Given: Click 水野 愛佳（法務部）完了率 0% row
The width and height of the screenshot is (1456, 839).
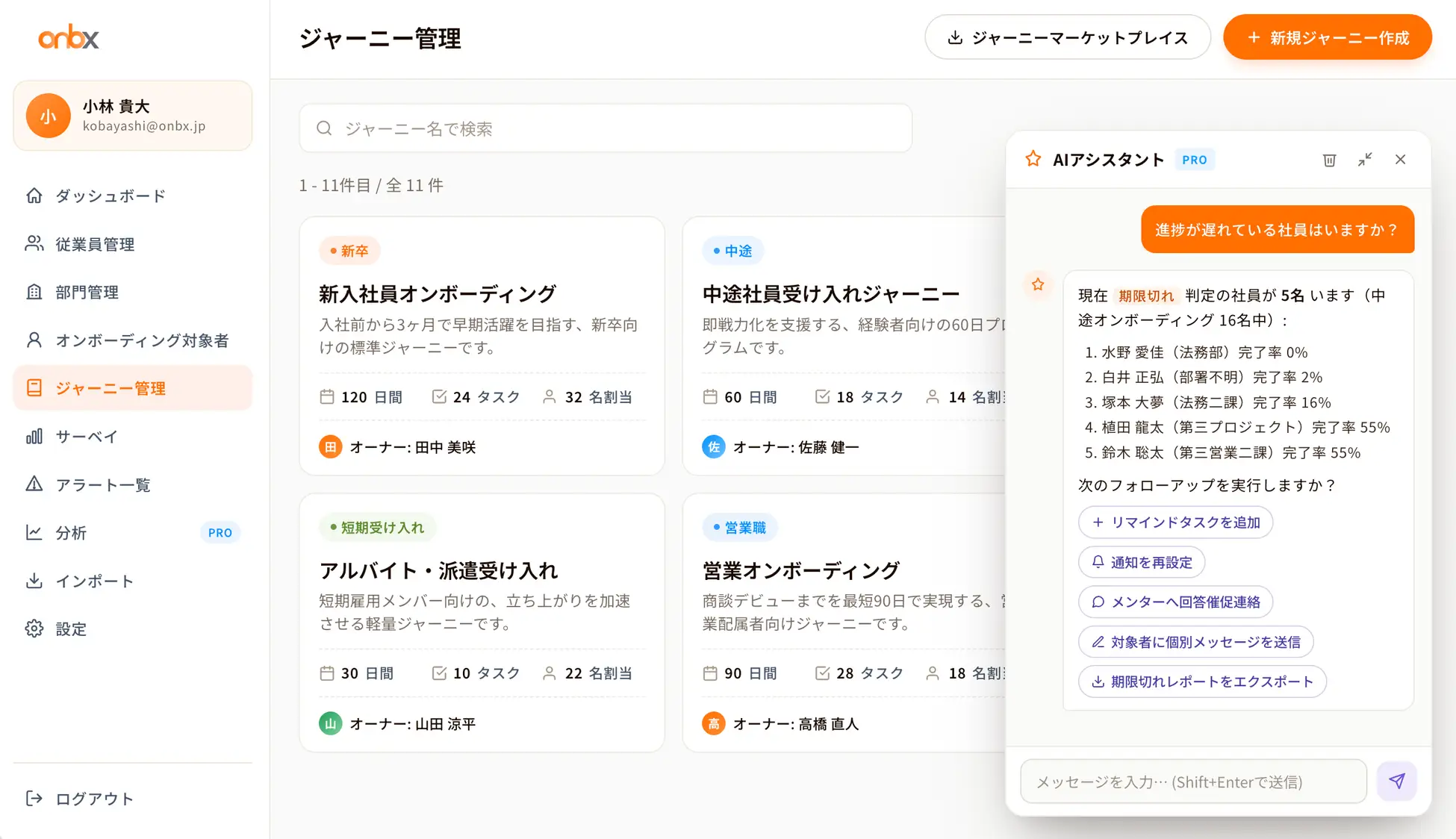Looking at the screenshot, I should click(x=1196, y=352).
